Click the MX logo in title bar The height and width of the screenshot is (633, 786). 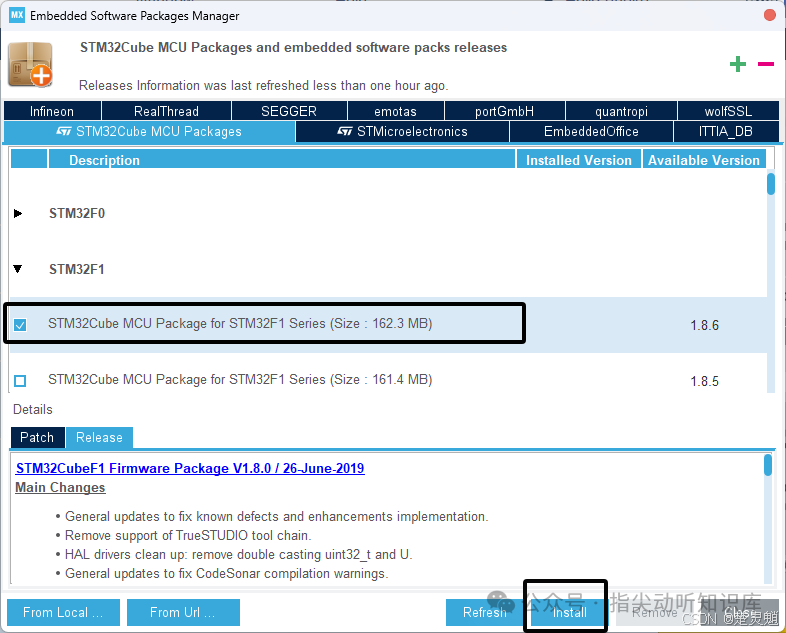pos(17,15)
